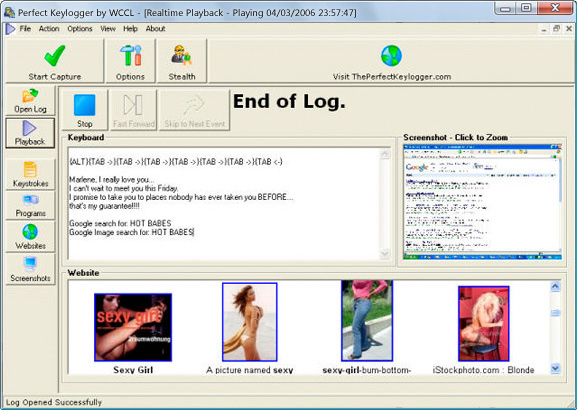The width and height of the screenshot is (577, 410).
Task: Open the Help menu
Action: 130,29
